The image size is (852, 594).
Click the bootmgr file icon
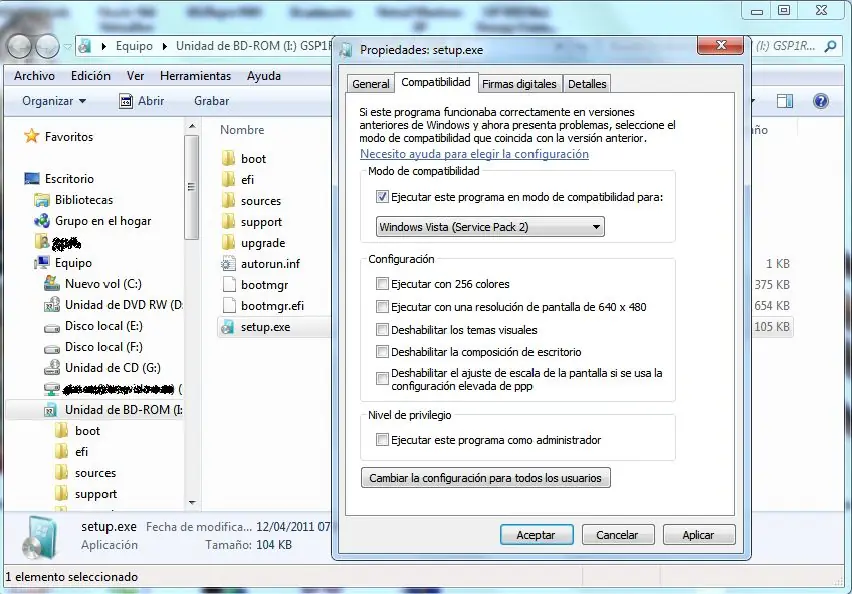point(229,284)
